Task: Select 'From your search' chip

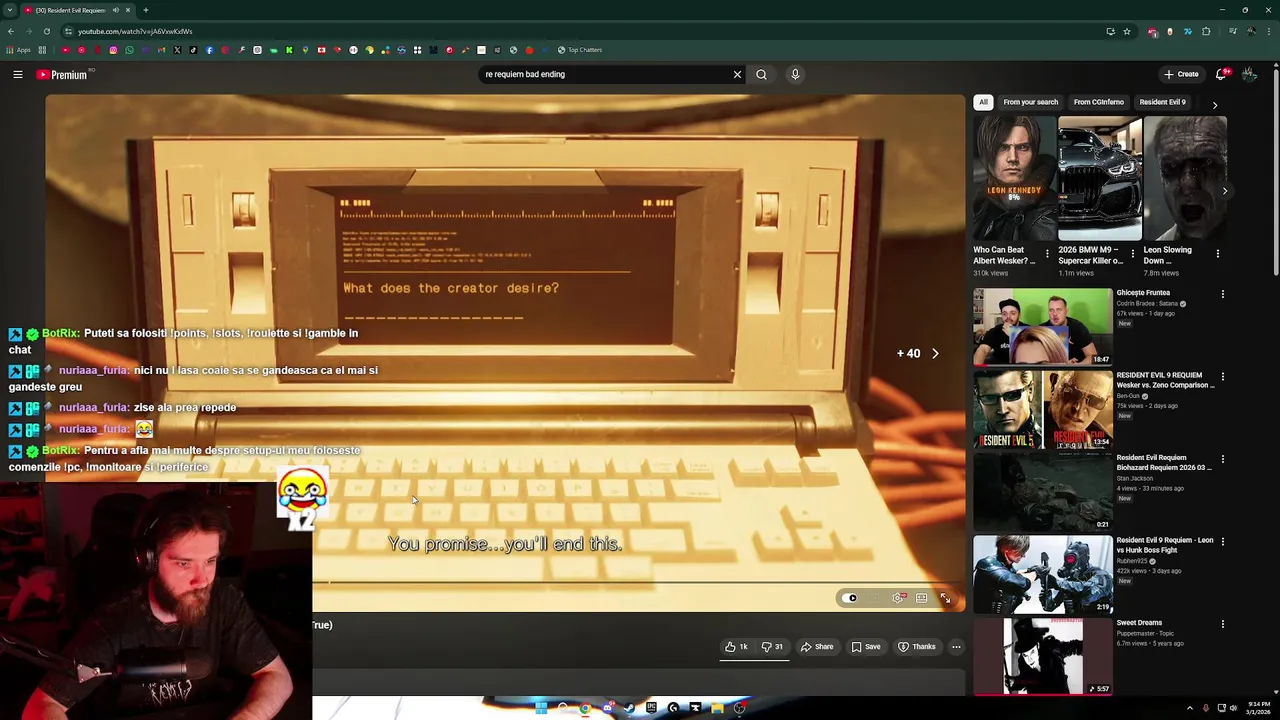Action: click(1030, 102)
